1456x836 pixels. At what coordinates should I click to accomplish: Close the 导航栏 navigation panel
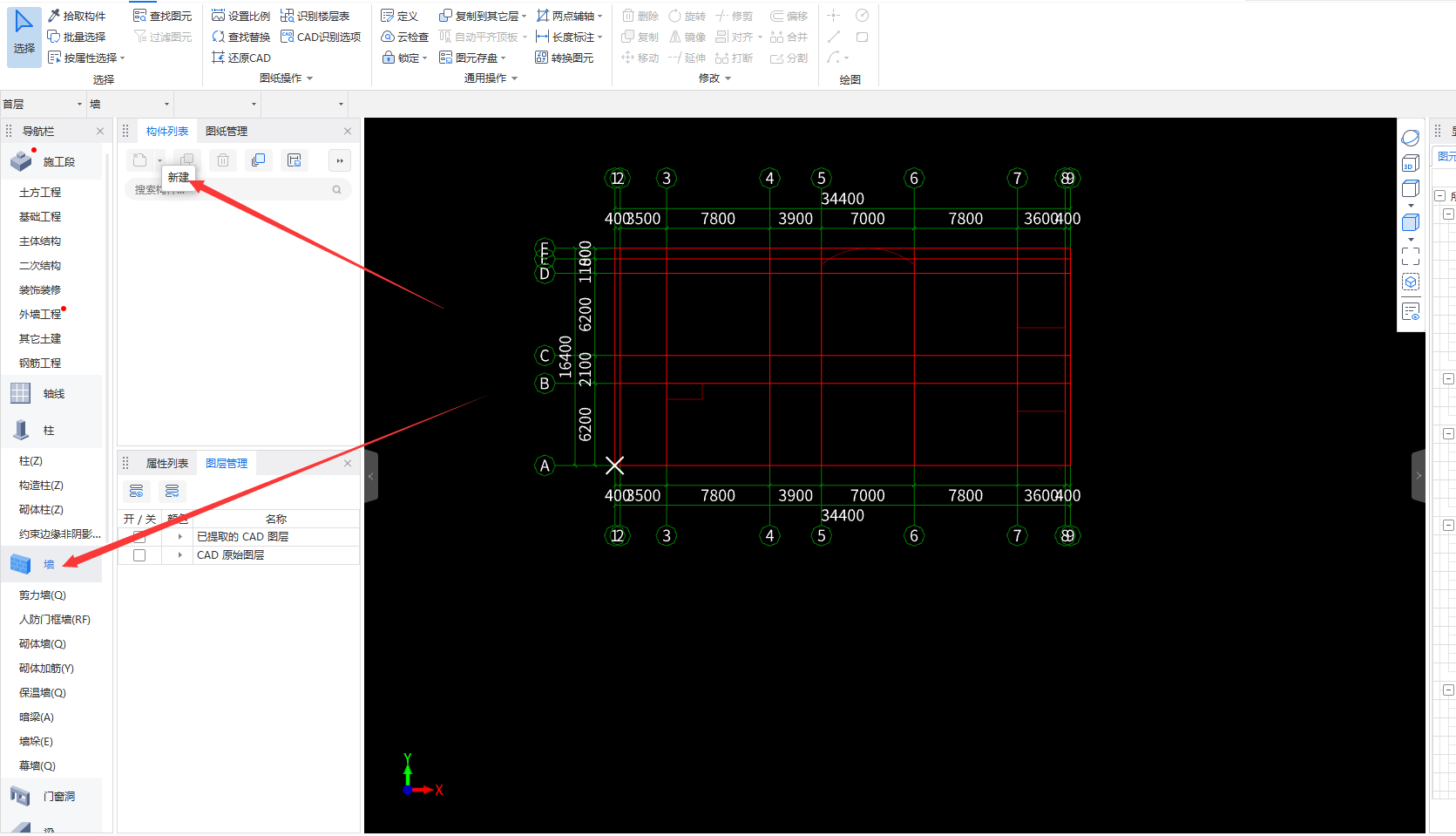point(100,132)
